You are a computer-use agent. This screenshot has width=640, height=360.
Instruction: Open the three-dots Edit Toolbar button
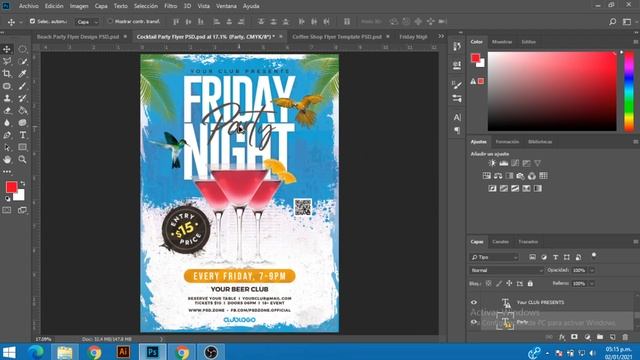pyautogui.click(x=7, y=172)
